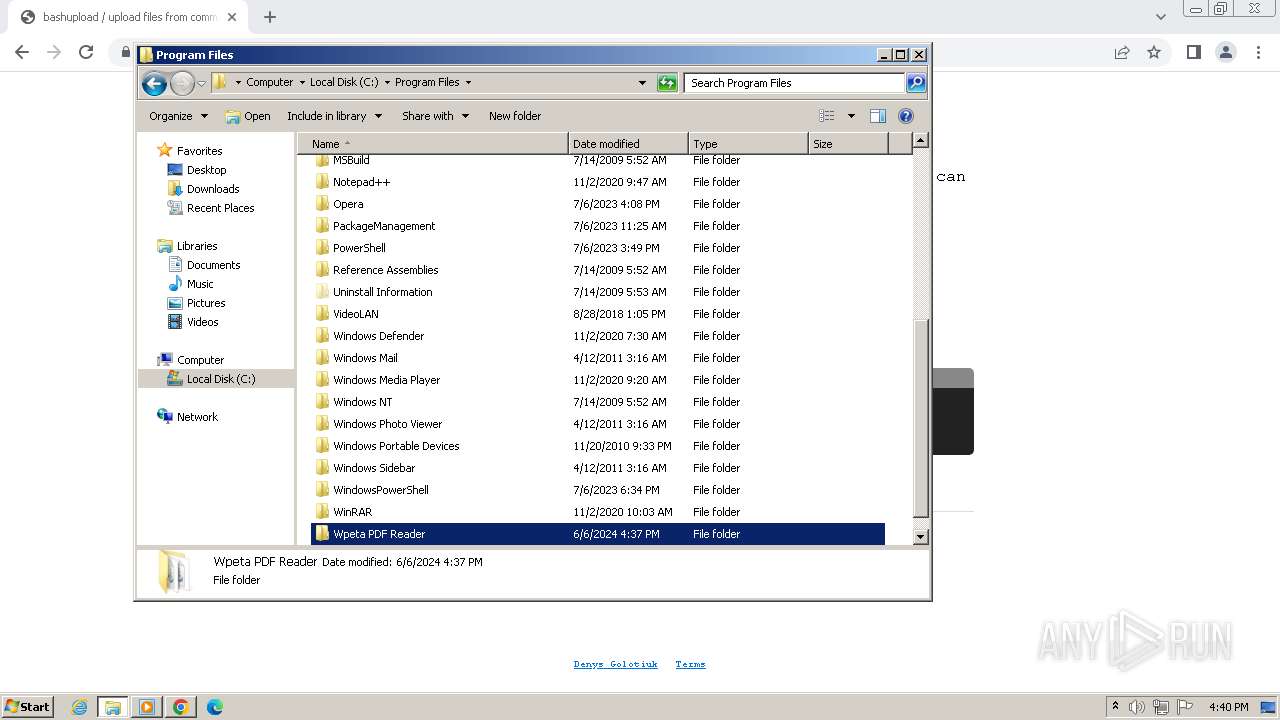Select Computer in the address breadcrumb
The image size is (1280, 720).
tap(270, 83)
